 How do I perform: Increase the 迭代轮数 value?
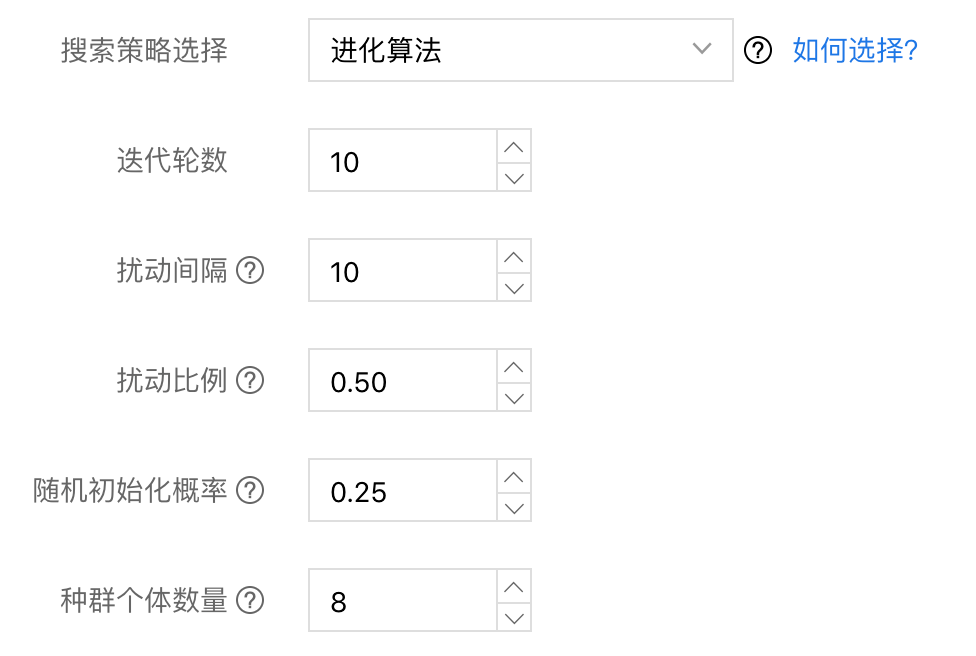pyautogui.click(x=514, y=146)
